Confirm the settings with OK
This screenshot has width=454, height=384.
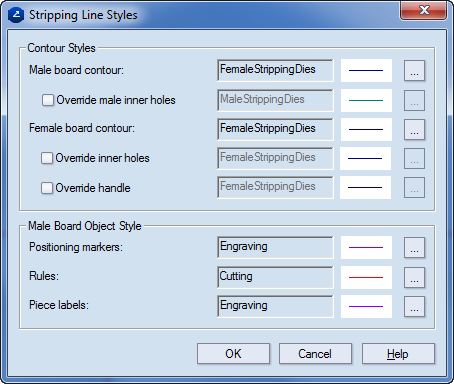233,354
